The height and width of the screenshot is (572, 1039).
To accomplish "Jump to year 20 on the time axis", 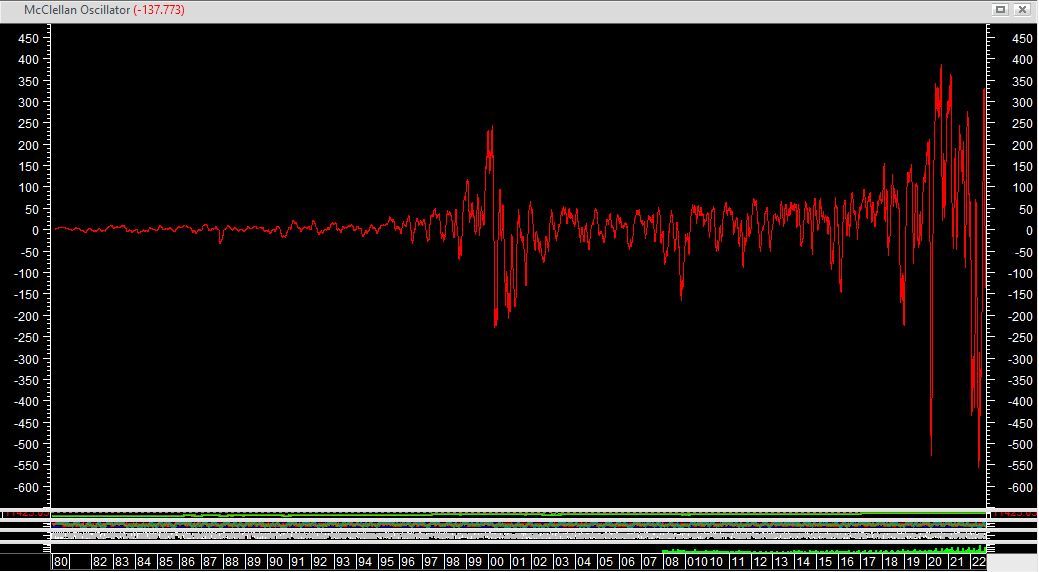I will coord(935,563).
